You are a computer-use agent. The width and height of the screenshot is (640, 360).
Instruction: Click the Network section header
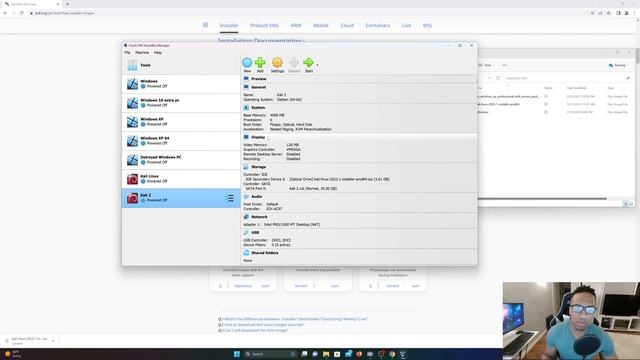[259, 217]
